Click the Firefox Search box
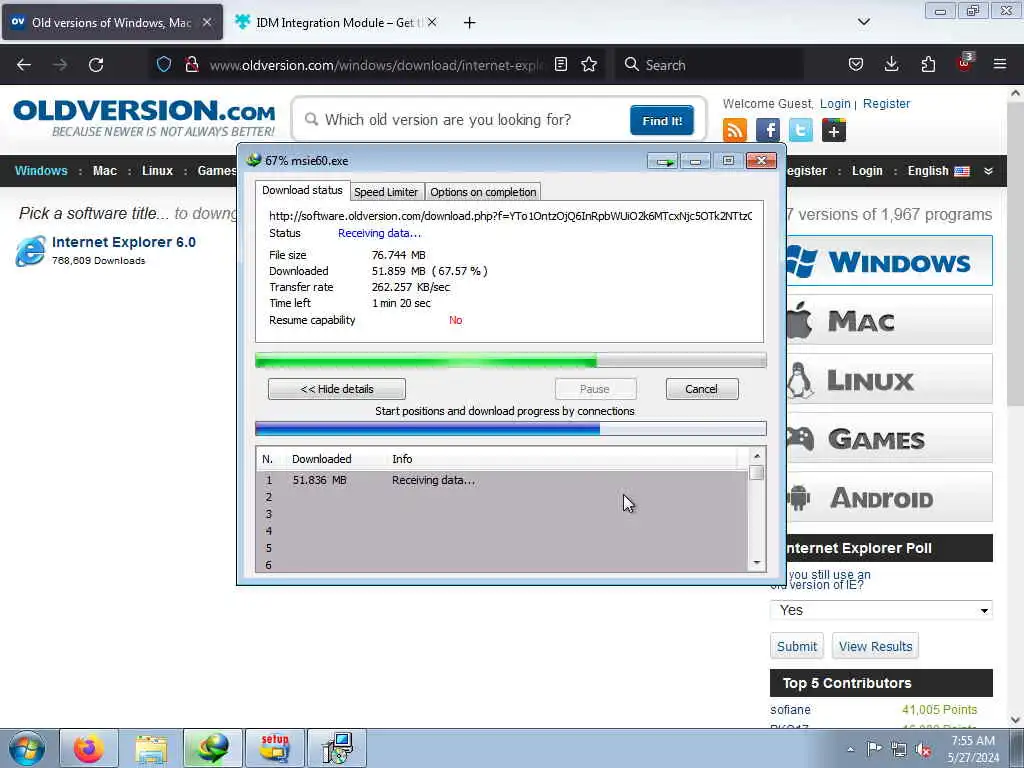This screenshot has height=768, width=1024. 709,65
